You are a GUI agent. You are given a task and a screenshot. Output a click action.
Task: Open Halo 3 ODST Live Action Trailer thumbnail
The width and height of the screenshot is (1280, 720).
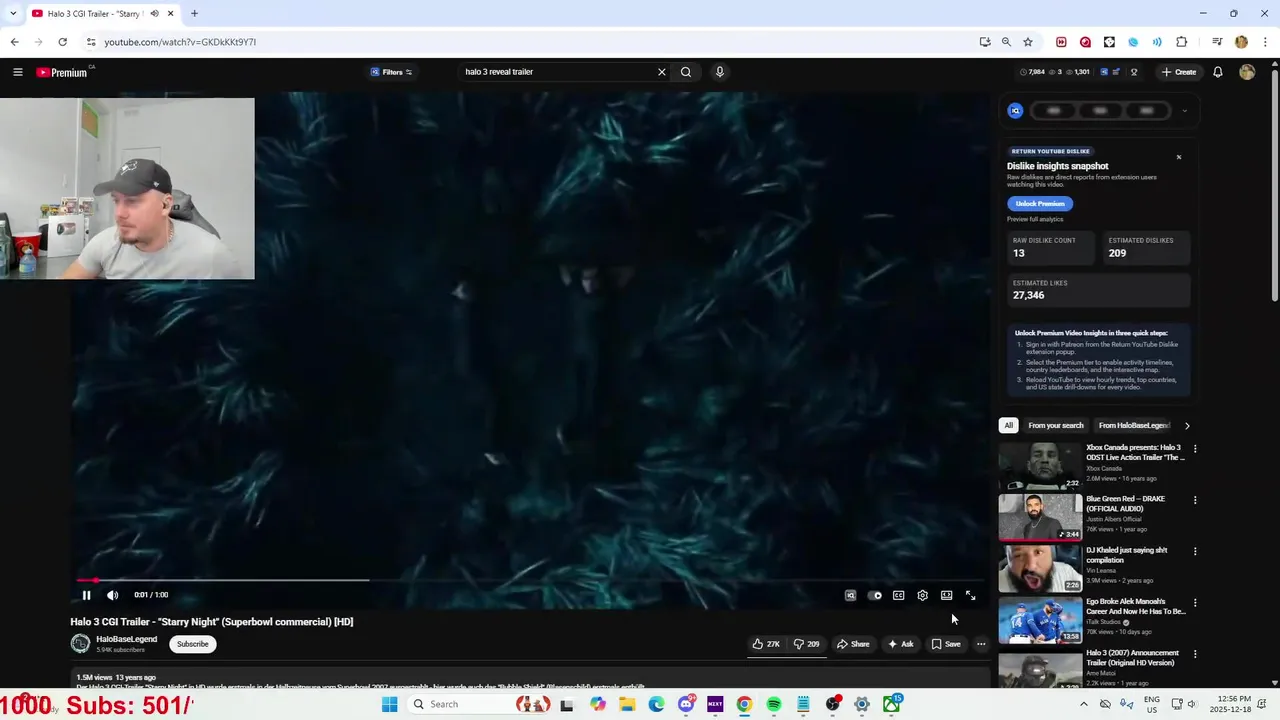(x=1040, y=465)
